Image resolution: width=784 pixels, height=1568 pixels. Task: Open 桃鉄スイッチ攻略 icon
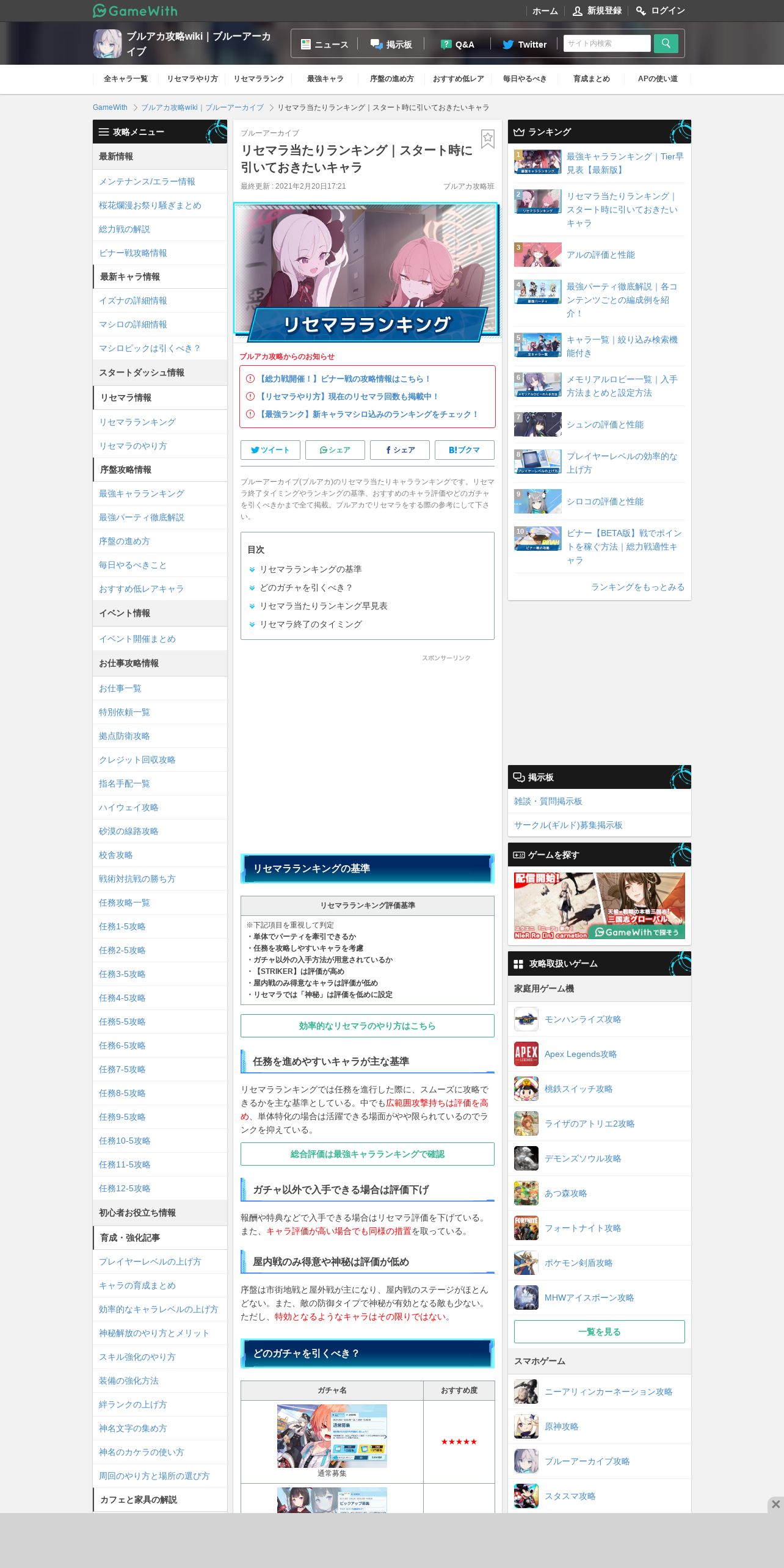[526, 1089]
